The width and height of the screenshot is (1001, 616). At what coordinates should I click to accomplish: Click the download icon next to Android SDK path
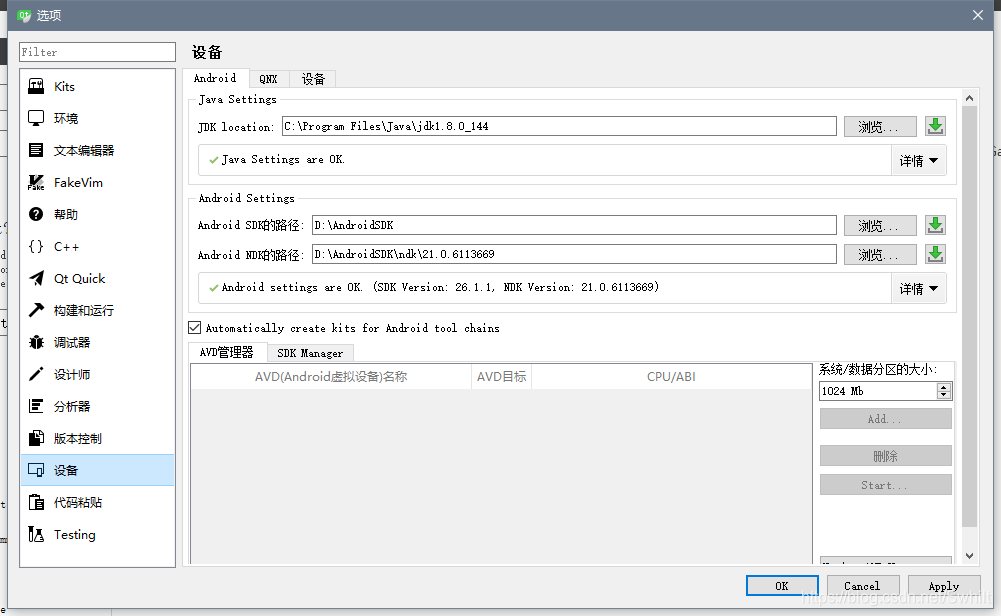(x=934, y=225)
